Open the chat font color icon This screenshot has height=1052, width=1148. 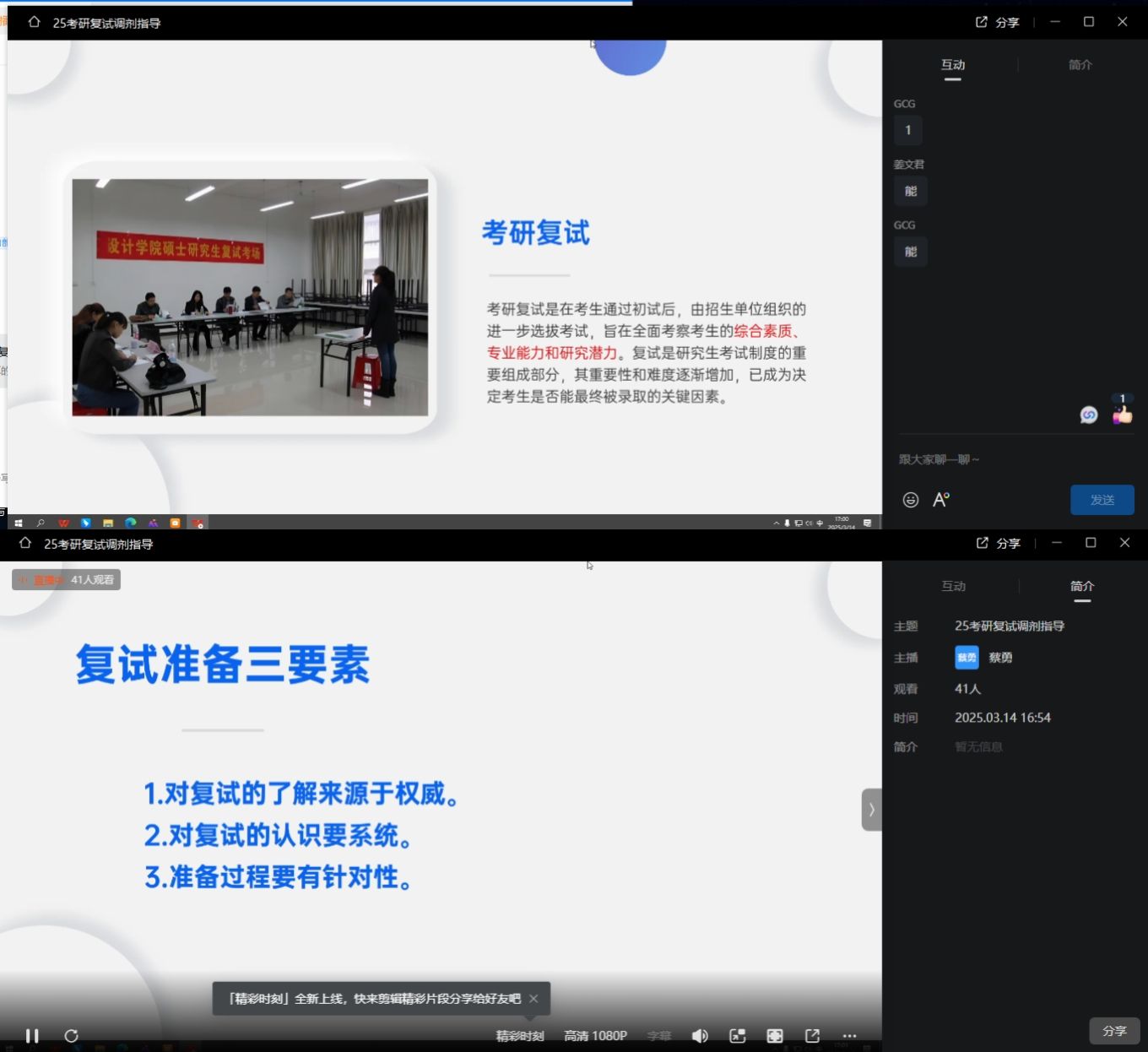point(941,500)
